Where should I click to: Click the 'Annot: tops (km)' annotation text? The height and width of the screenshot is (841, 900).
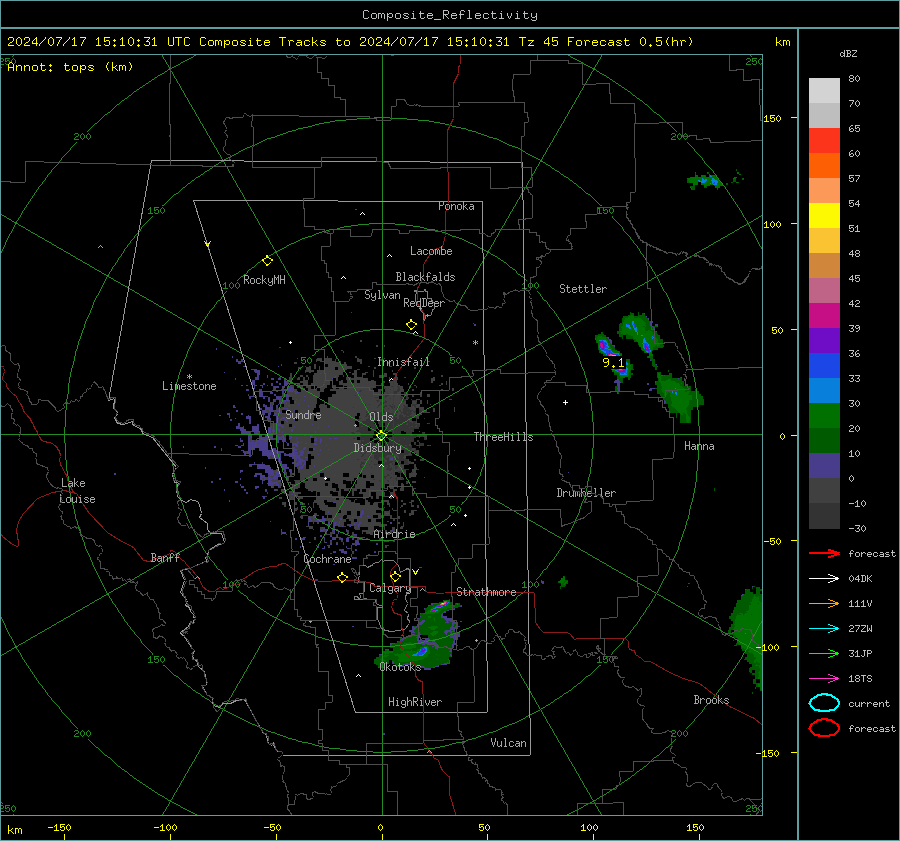[x=70, y=67]
